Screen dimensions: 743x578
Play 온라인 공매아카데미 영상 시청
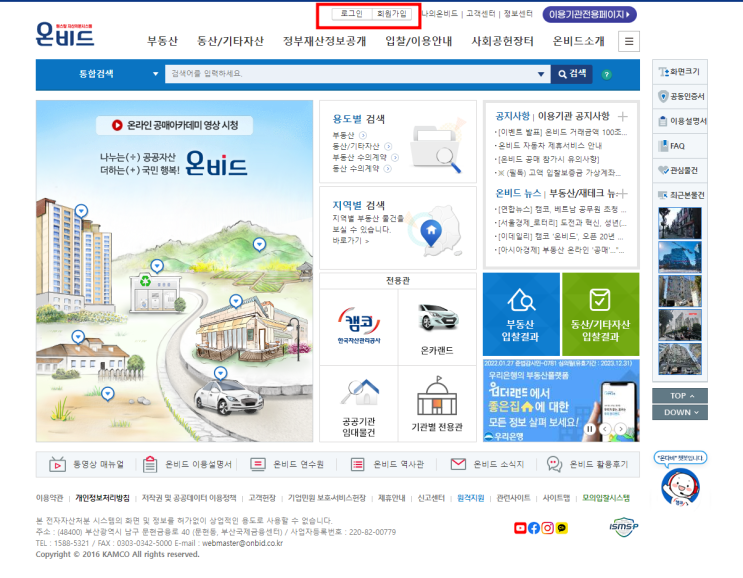click(174, 126)
